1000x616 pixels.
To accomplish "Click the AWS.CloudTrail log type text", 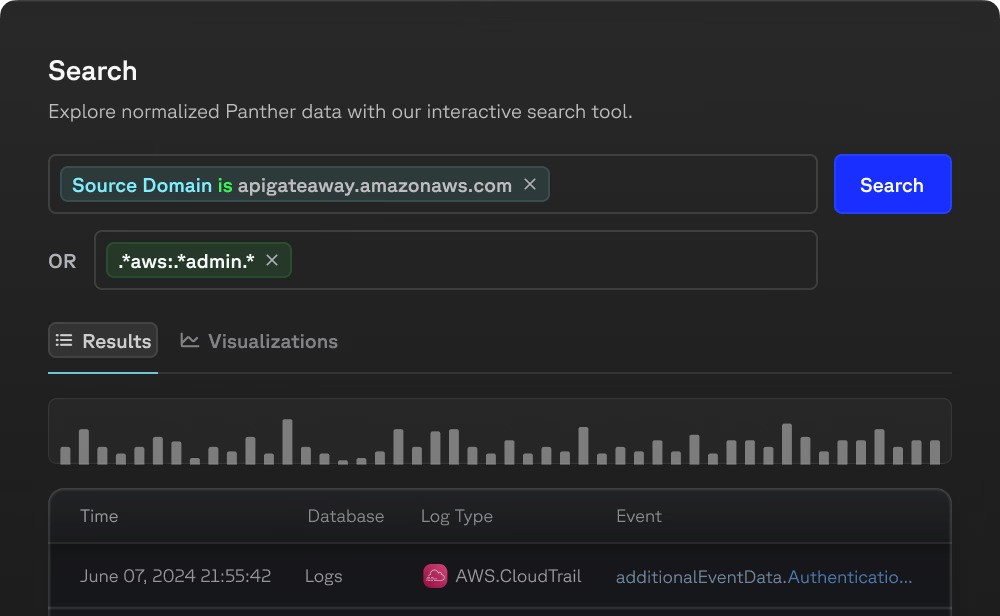I will pyautogui.click(x=518, y=576).
